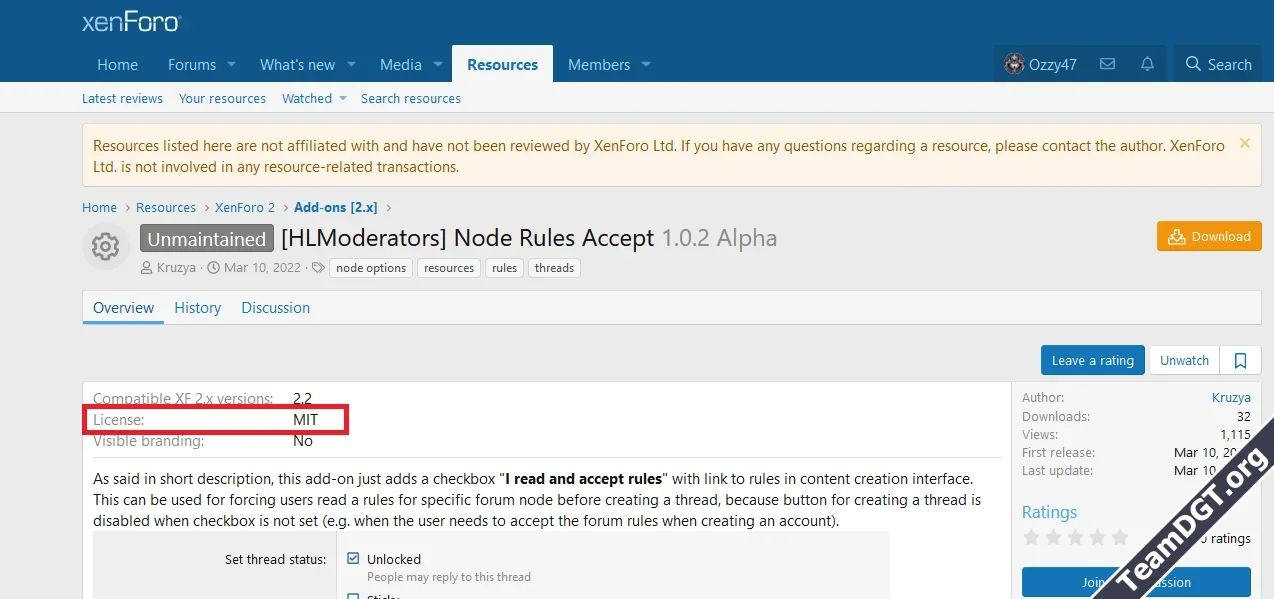Expand the Forums dropdown menu

(231, 64)
